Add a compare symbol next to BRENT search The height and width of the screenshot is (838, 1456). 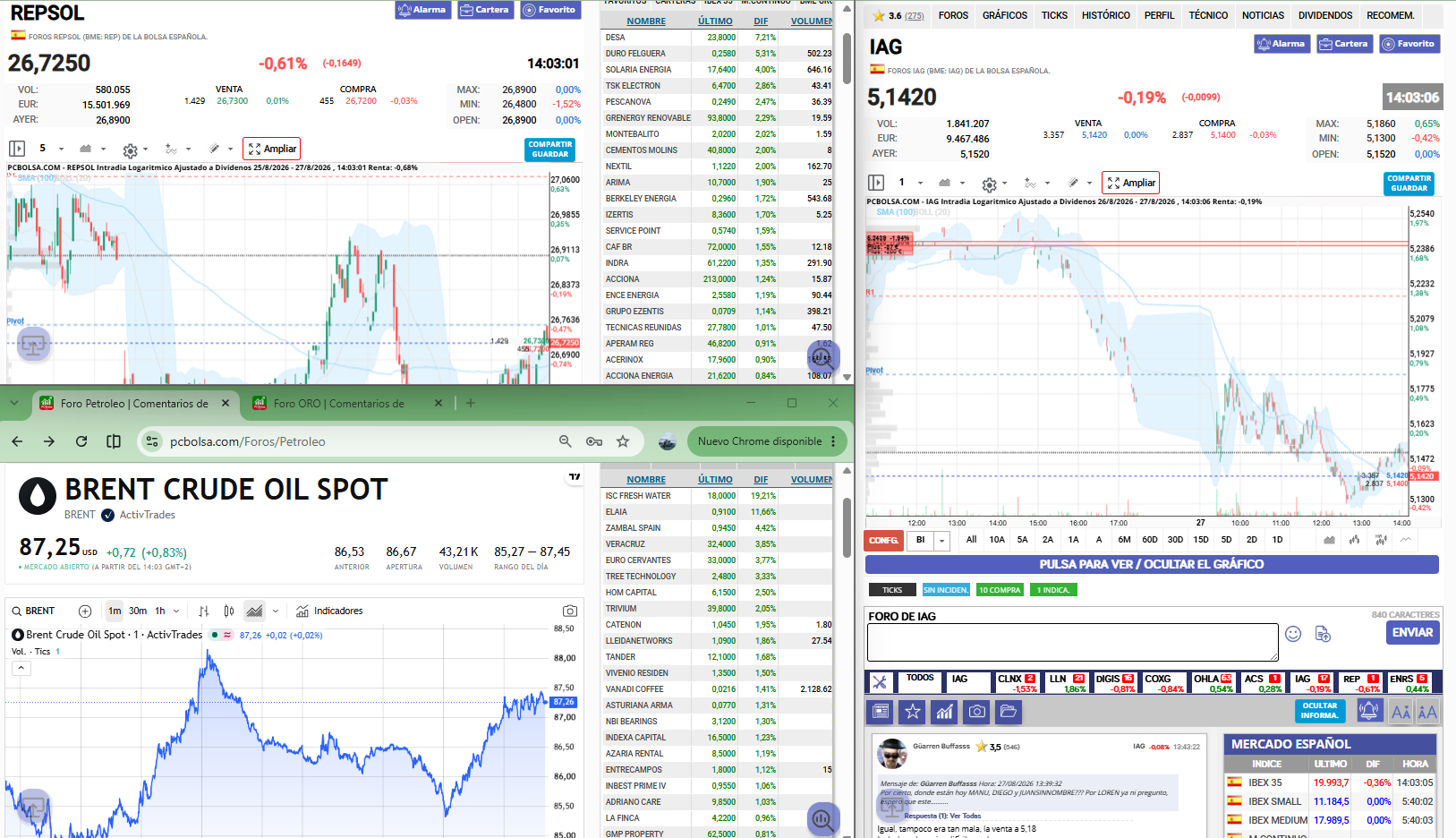pyautogui.click(x=85, y=611)
